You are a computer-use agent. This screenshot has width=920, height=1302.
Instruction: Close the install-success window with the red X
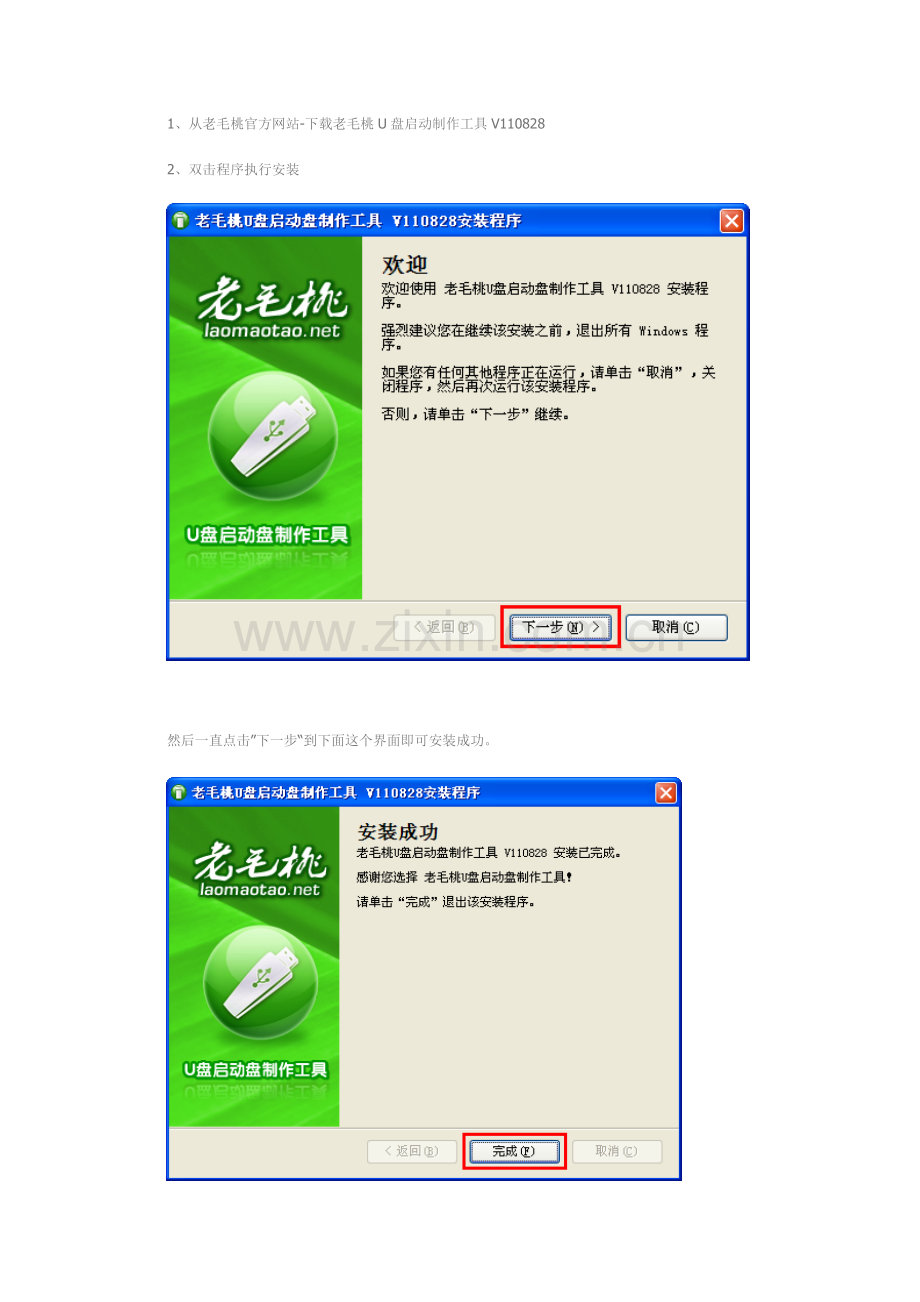[666, 793]
